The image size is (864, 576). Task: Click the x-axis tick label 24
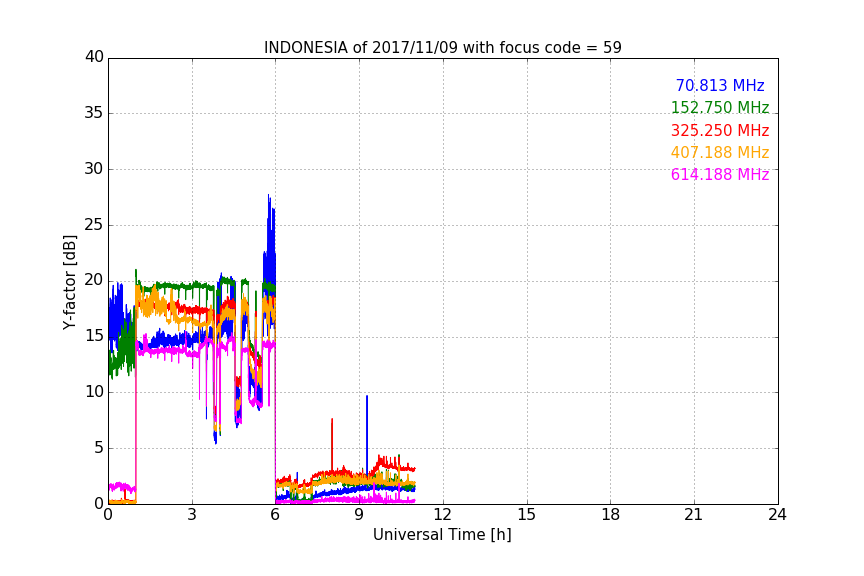[777, 515]
